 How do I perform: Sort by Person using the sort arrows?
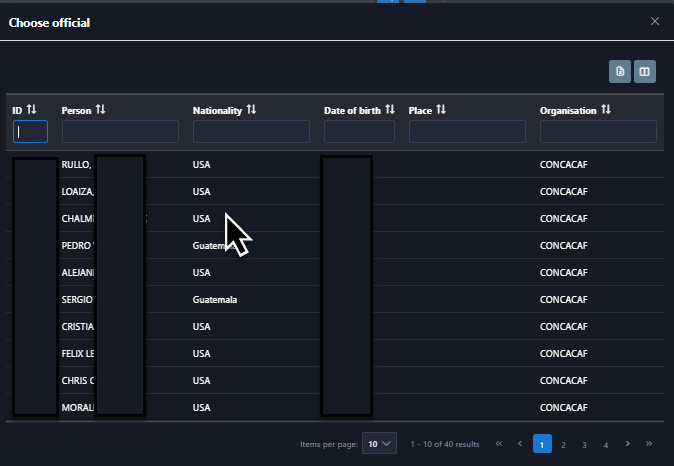coord(100,110)
